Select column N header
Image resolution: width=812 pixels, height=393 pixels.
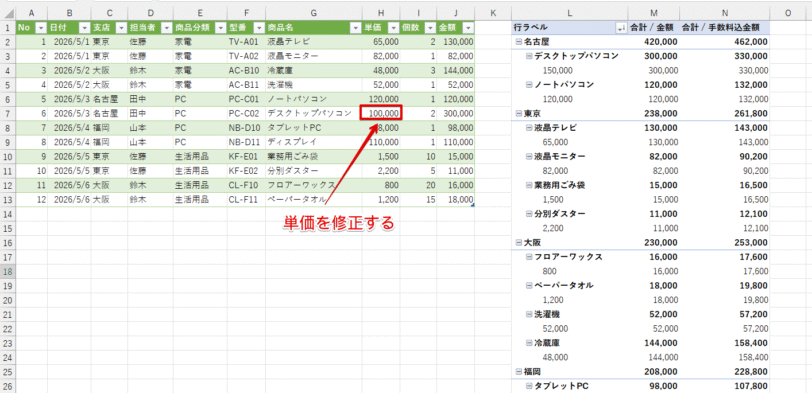click(724, 13)
